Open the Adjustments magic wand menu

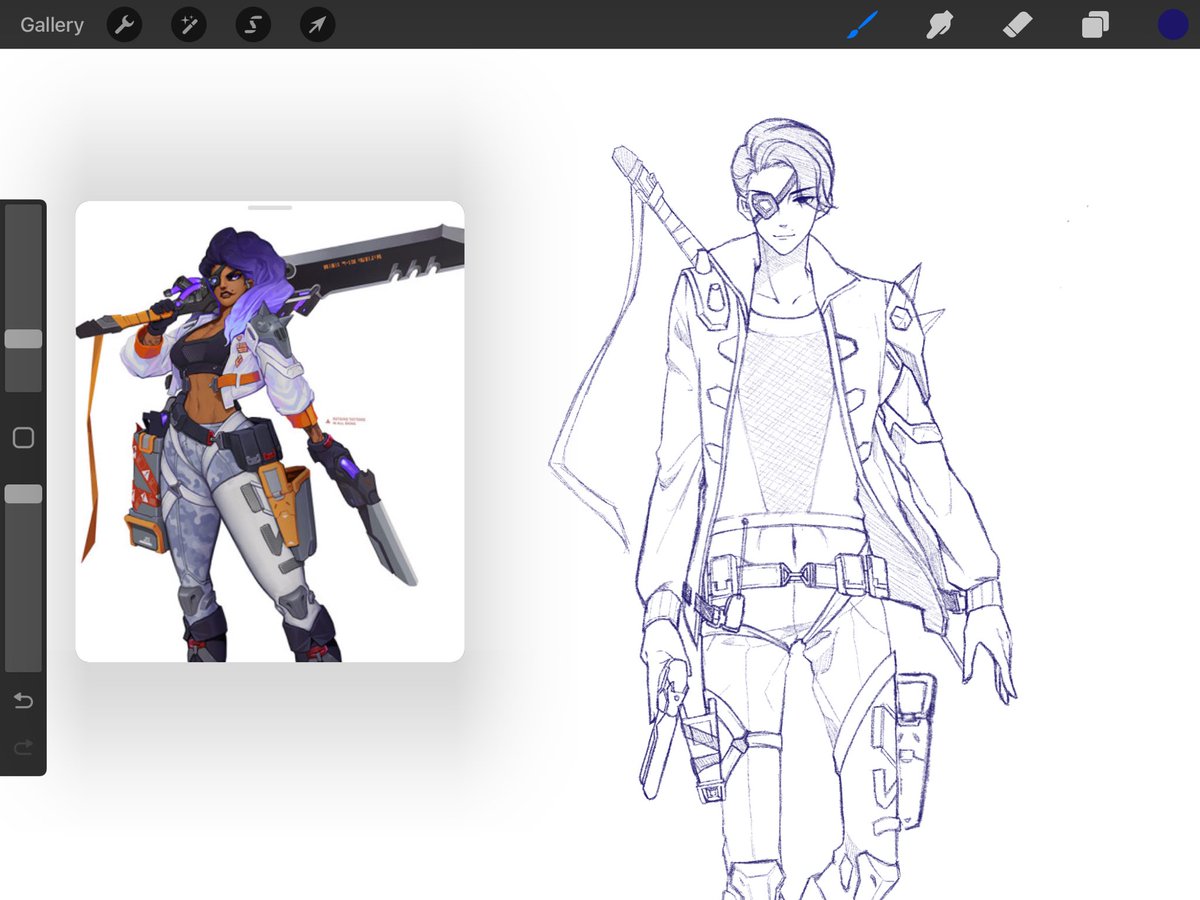pyautogui.click(x=189, y=25)
